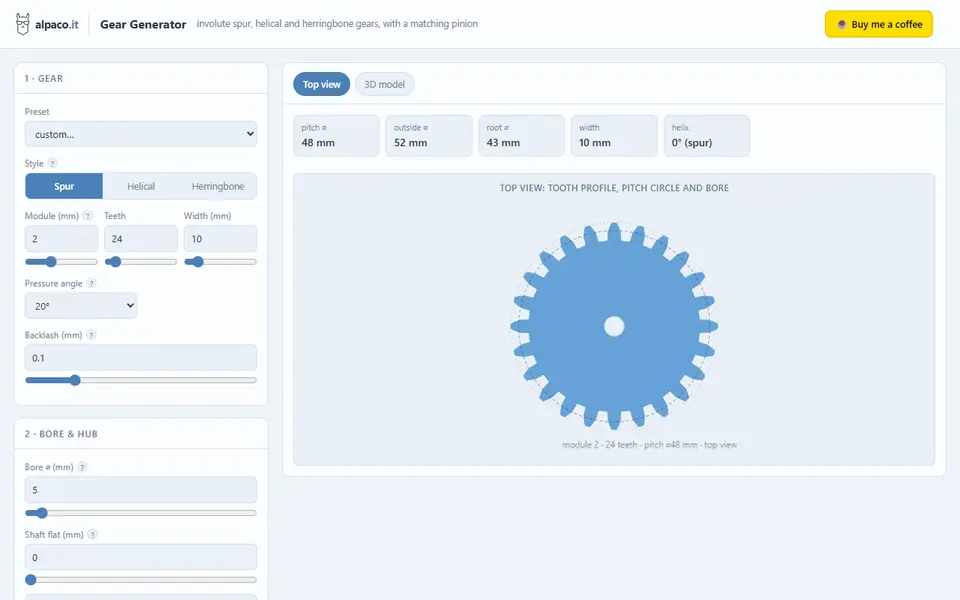Adjust the Backlash slider
The height and width of the screenshot is (600, 960).
(141, 380)
